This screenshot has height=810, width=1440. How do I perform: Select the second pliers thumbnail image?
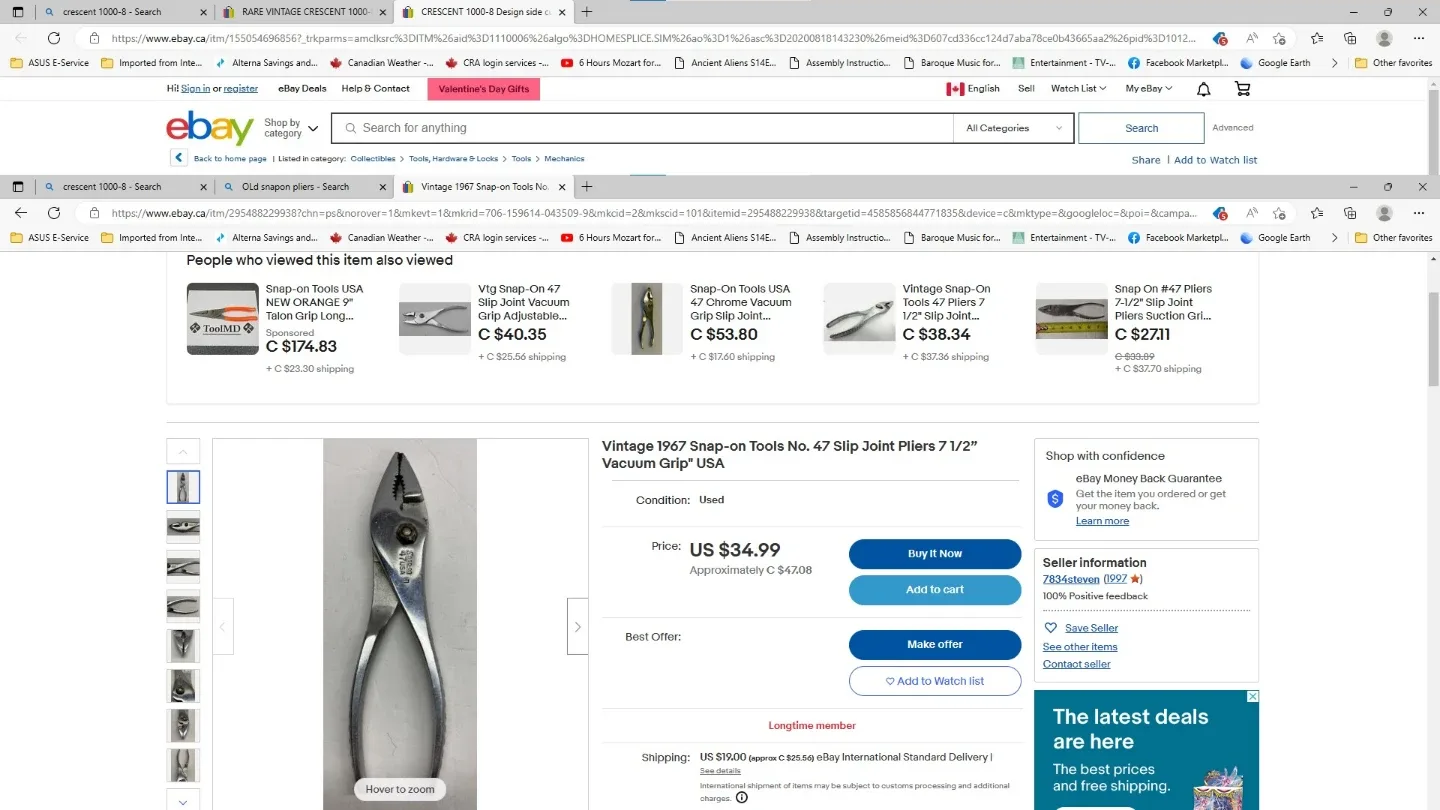point(183,527)
